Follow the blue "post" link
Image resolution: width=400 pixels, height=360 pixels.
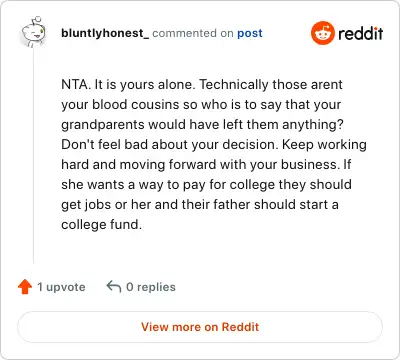[250, 33]
